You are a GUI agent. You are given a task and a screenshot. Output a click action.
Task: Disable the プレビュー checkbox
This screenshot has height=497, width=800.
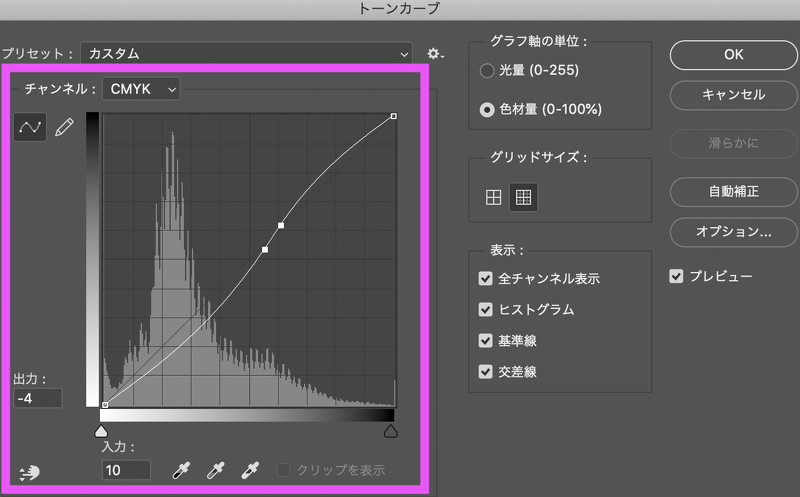(x=676, y=275)
